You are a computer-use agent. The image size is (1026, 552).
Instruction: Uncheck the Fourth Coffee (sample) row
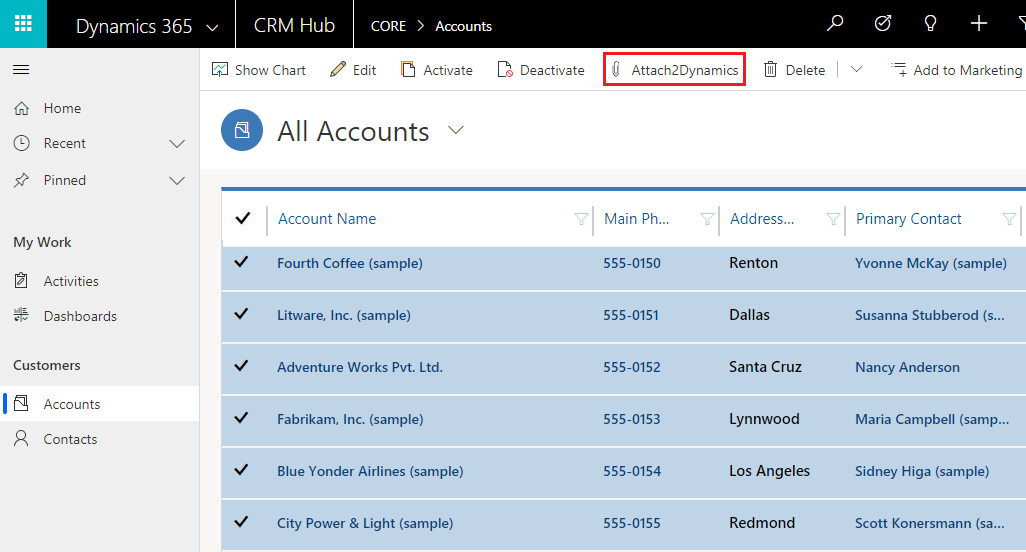(241, 262)
